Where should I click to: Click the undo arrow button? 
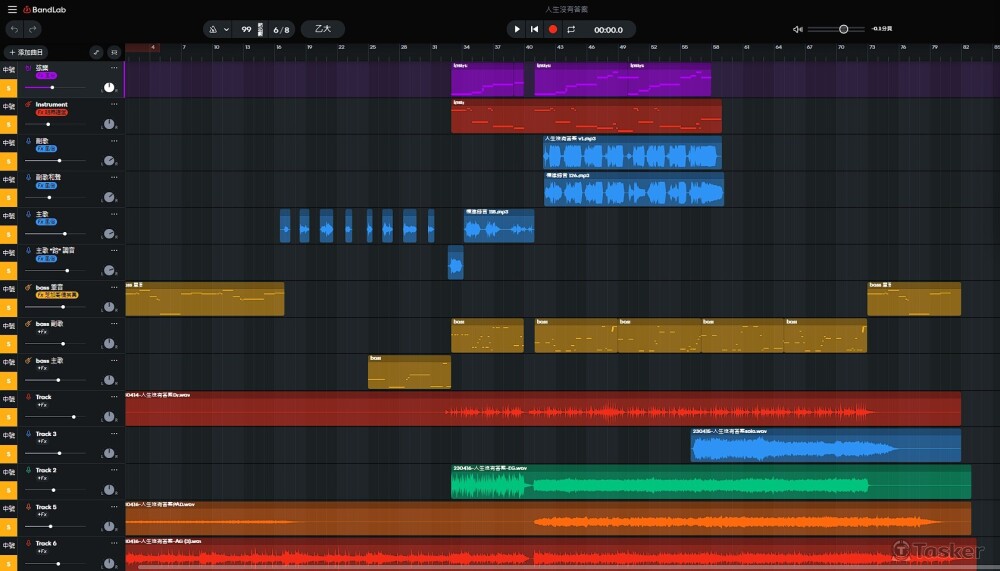tap(13, 29)
